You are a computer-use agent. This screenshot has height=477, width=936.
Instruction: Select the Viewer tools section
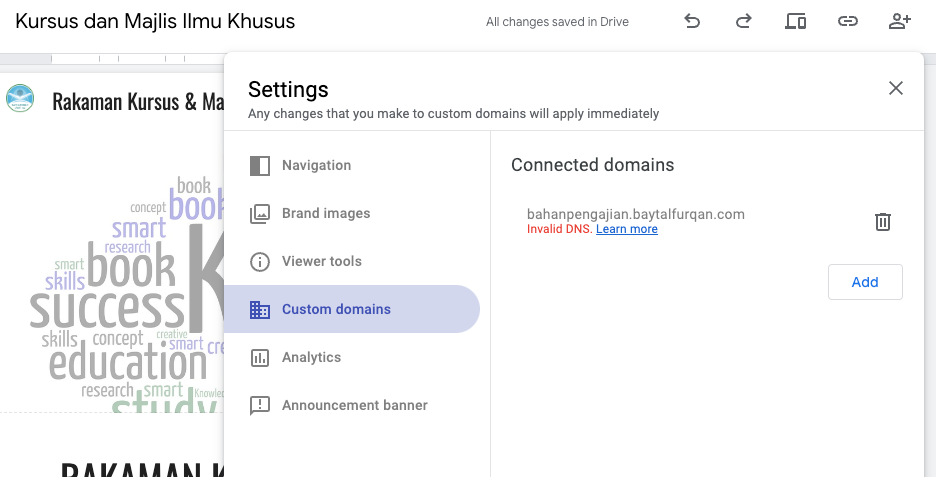pyautogui.click(x=321, y=261)
